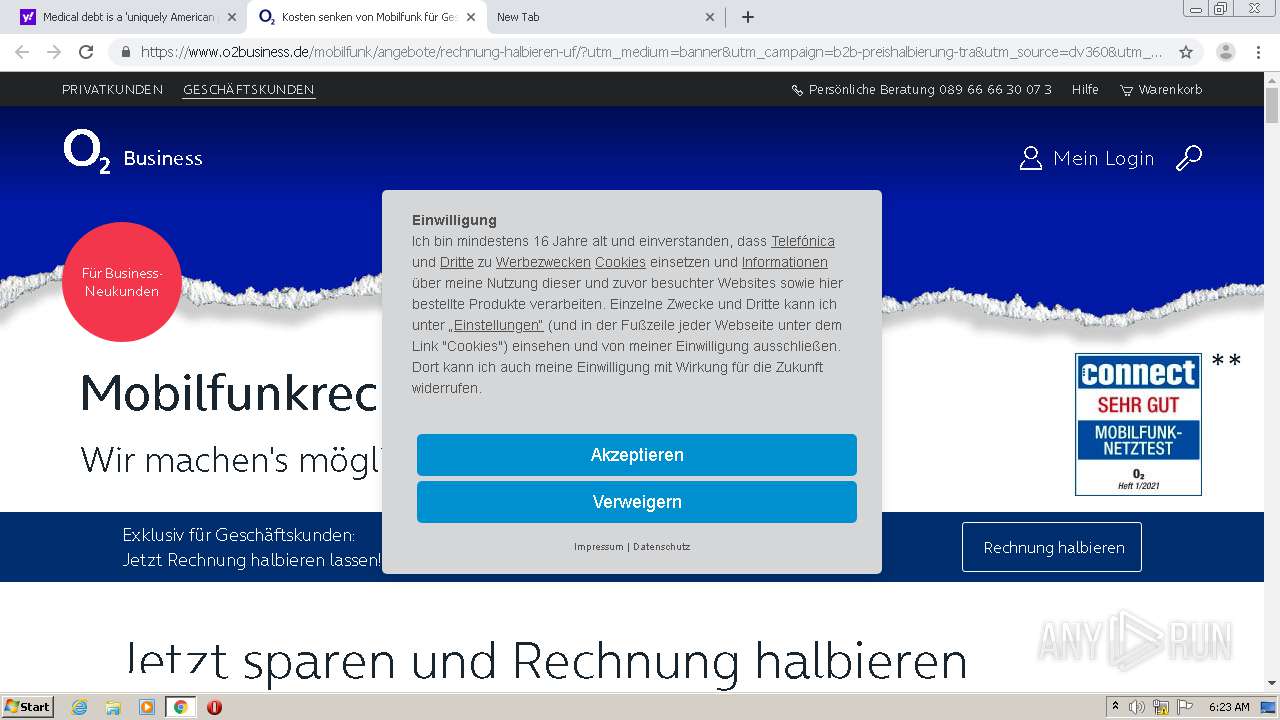
Task: Click the Action Center flag tray icon
Action: tap(1185, 707)
